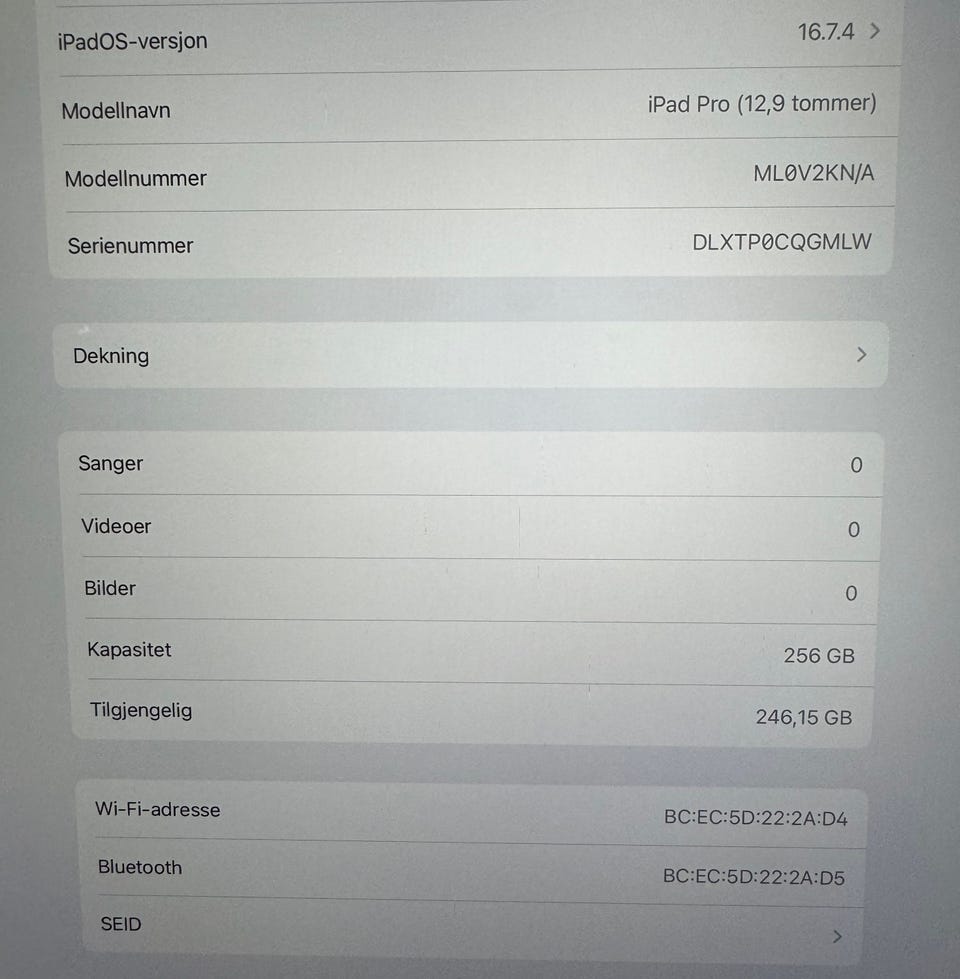
Task: Tap serial number DLXTP0CQGMLW
Action: pyautogui.click(x=781, y=242)
